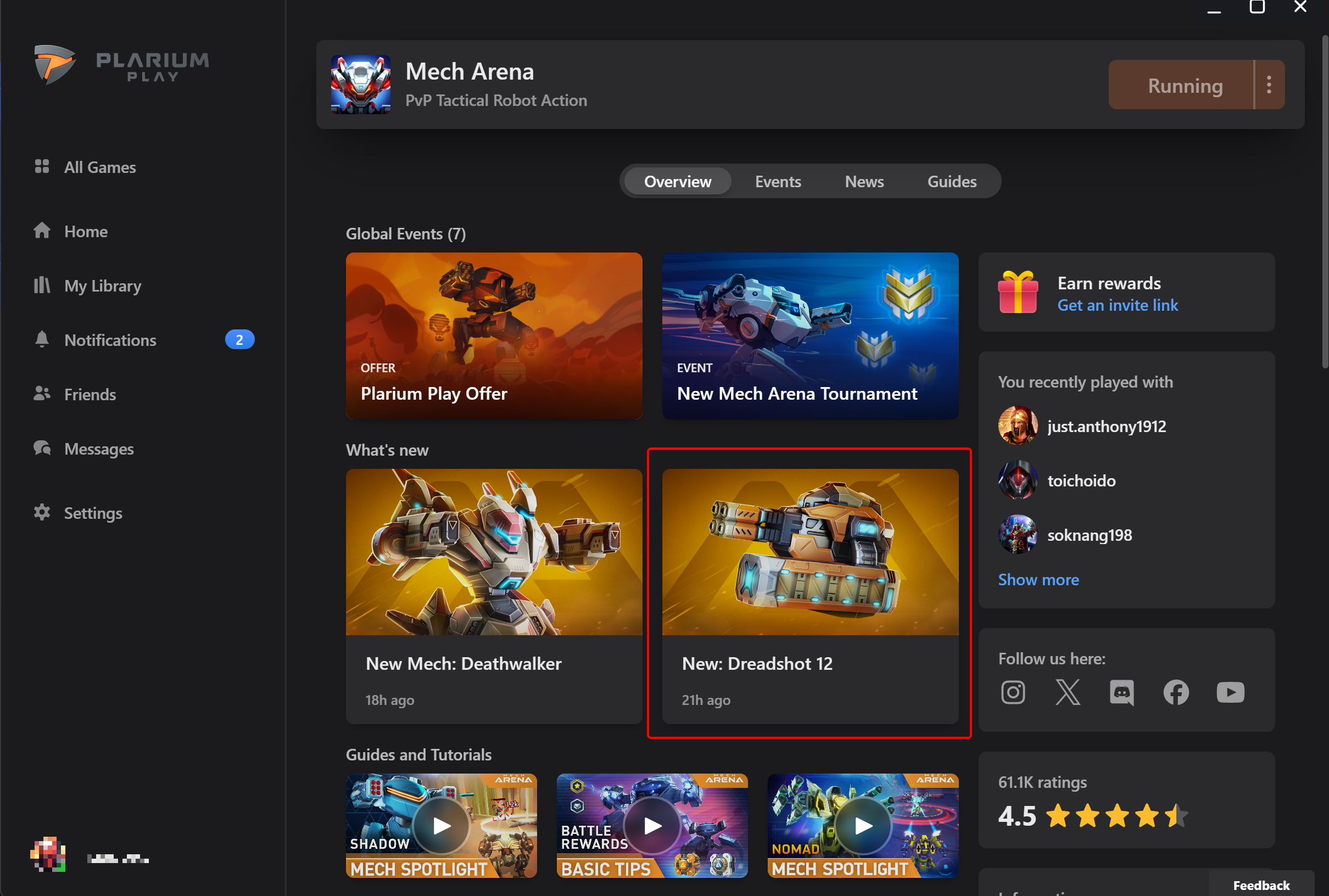
Task: Open the YouTube social icon
Action: [1230, 692]
